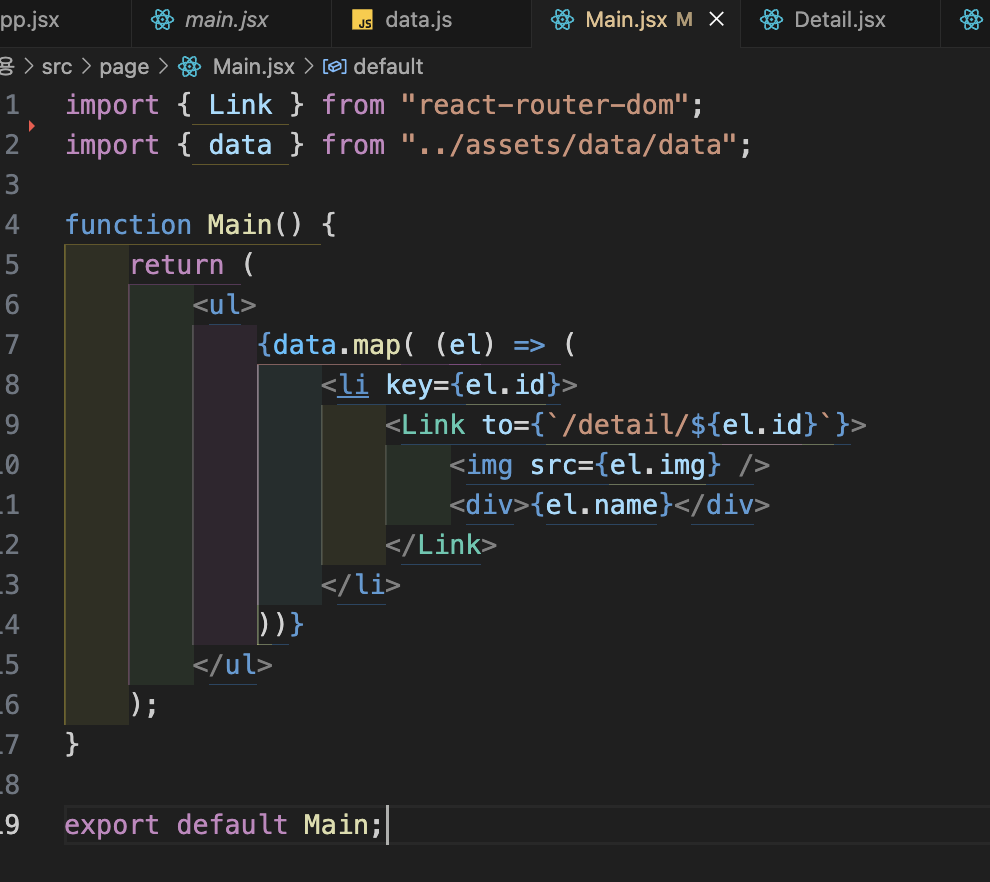Click the "react-router-dom" string

(544, 105)
